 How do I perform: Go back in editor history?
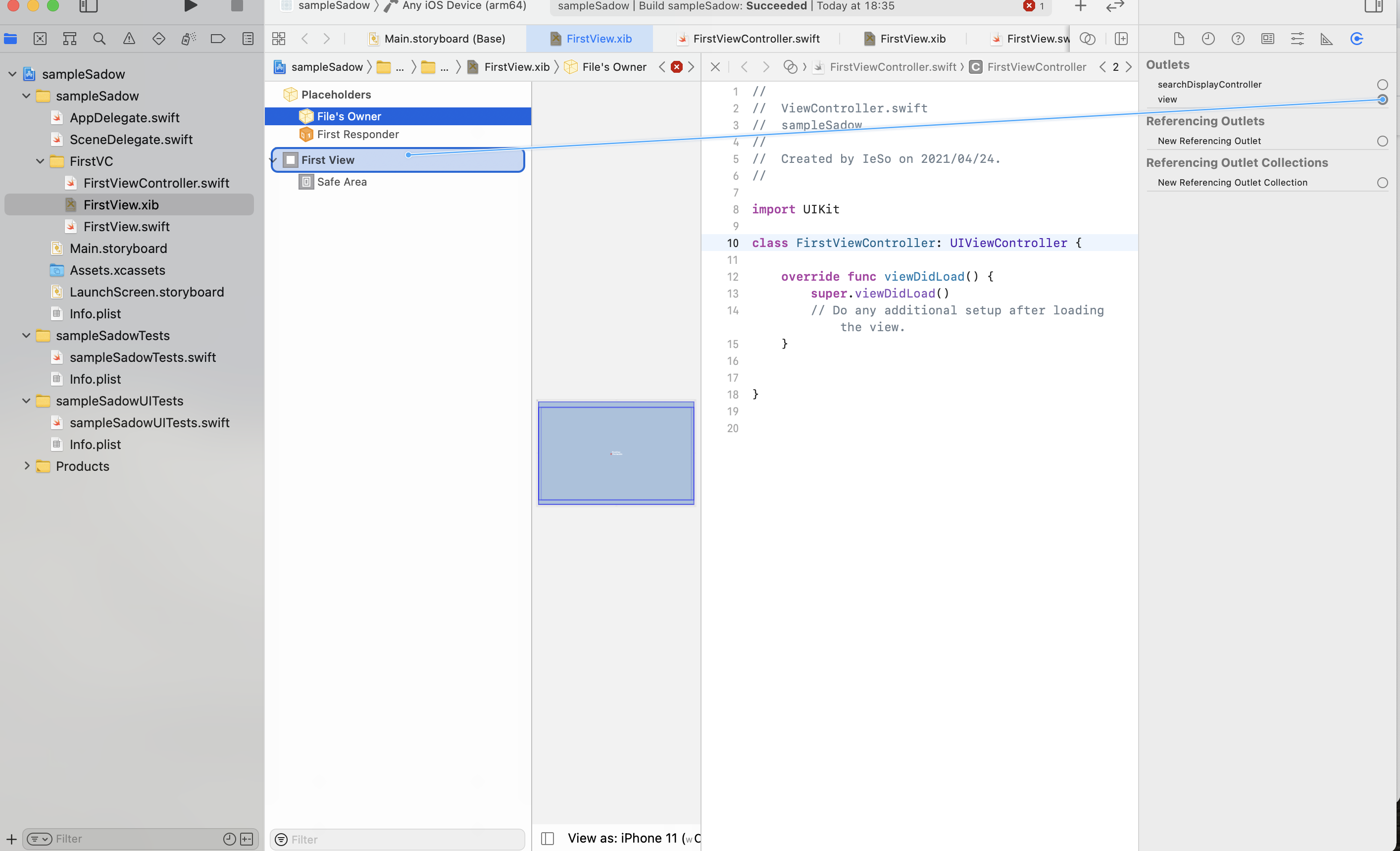(305, 39)
